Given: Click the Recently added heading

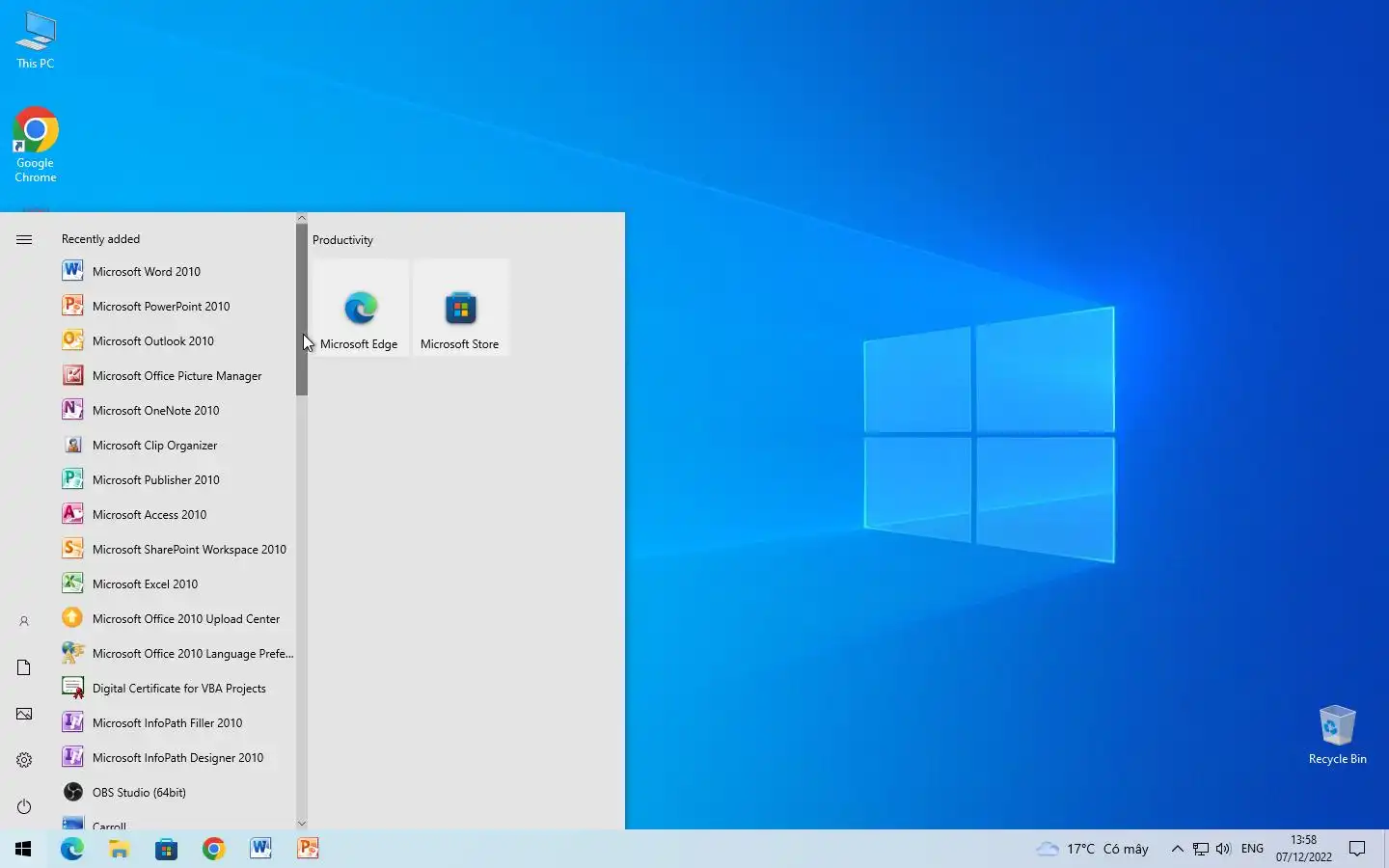Looking at the screenshot, I should coord(100,239).
